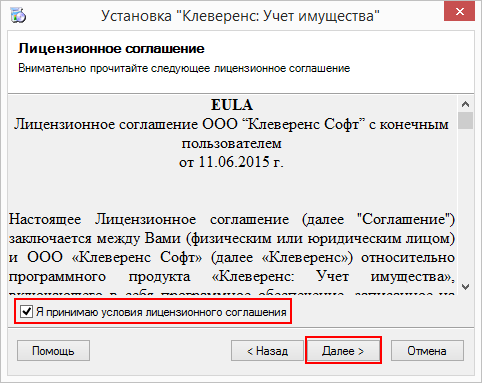Click the scrollbar up arrow in license text
This screenshot has height=383, width=482.
pyautogui.click(x=465, y=104)
